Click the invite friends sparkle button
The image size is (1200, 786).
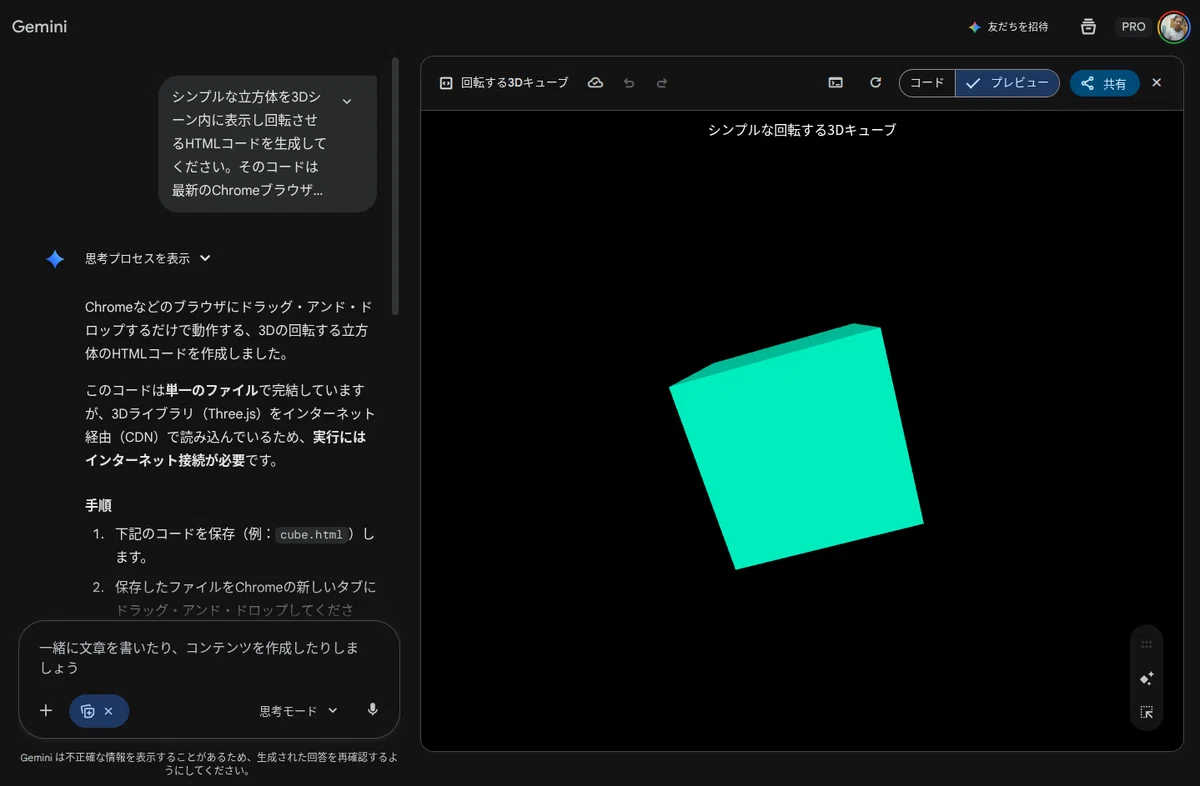[x=1008, y=27]
